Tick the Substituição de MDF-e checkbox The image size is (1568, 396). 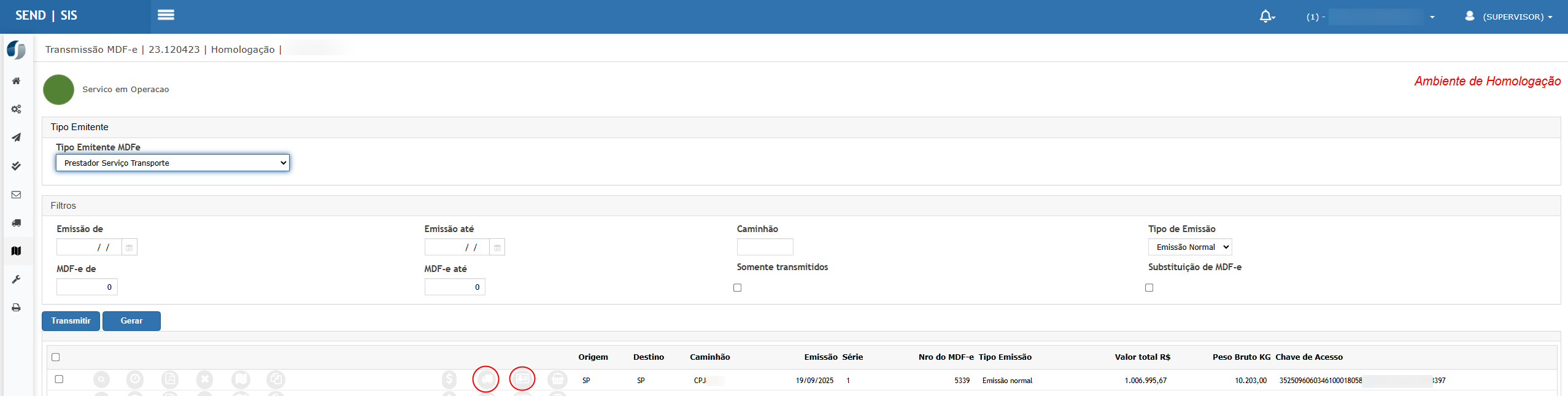tap(1149, 288)
